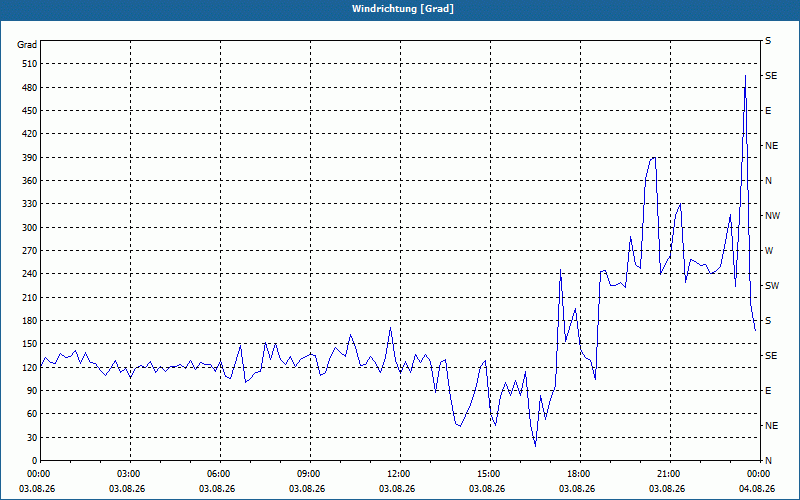
Task: Click the NE compass label level with 390
Action: coord(771,146)
